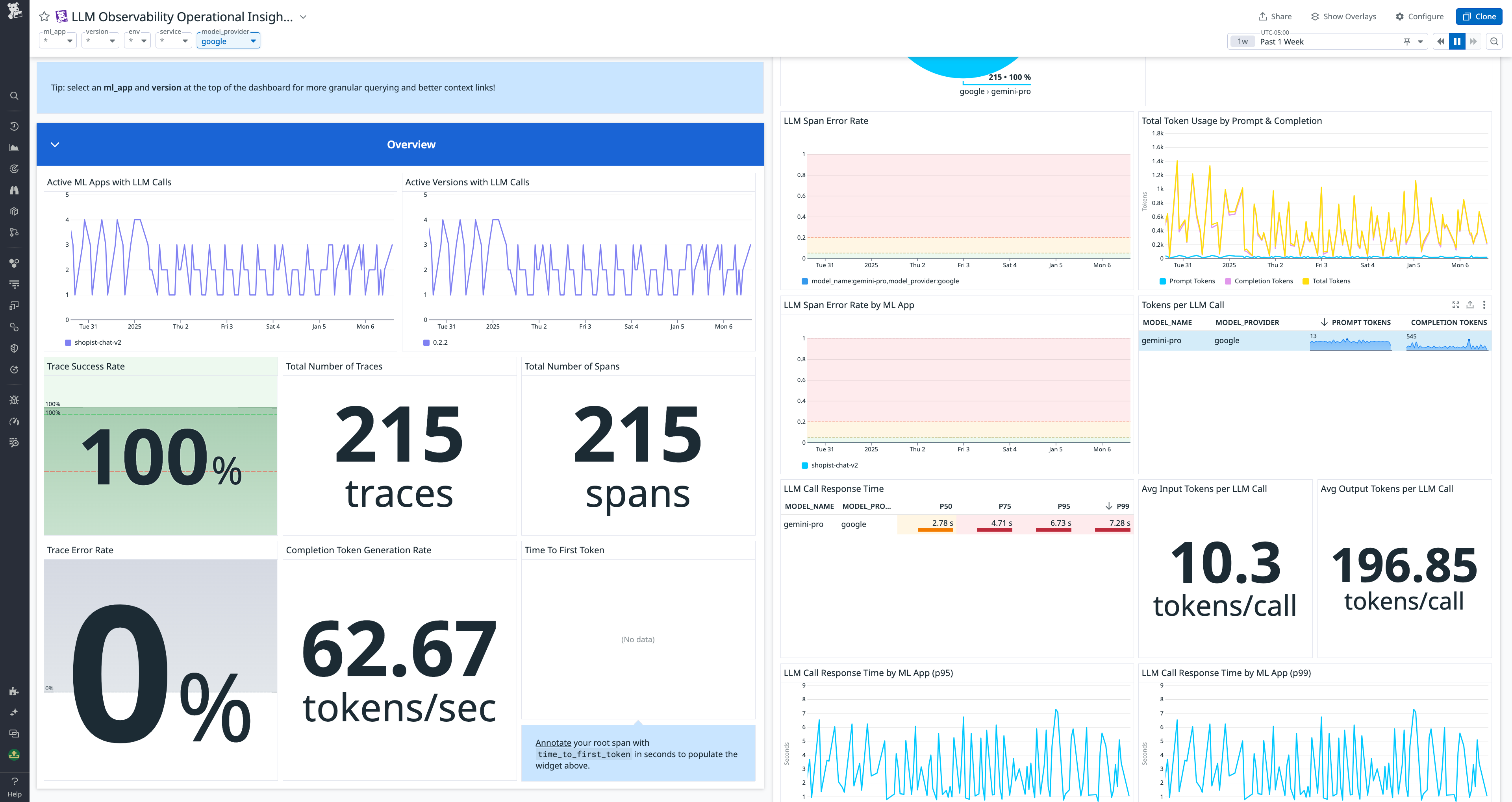Open Error Tracking via the bug icon
1512x802 pixels.
(x=13, y=399)
